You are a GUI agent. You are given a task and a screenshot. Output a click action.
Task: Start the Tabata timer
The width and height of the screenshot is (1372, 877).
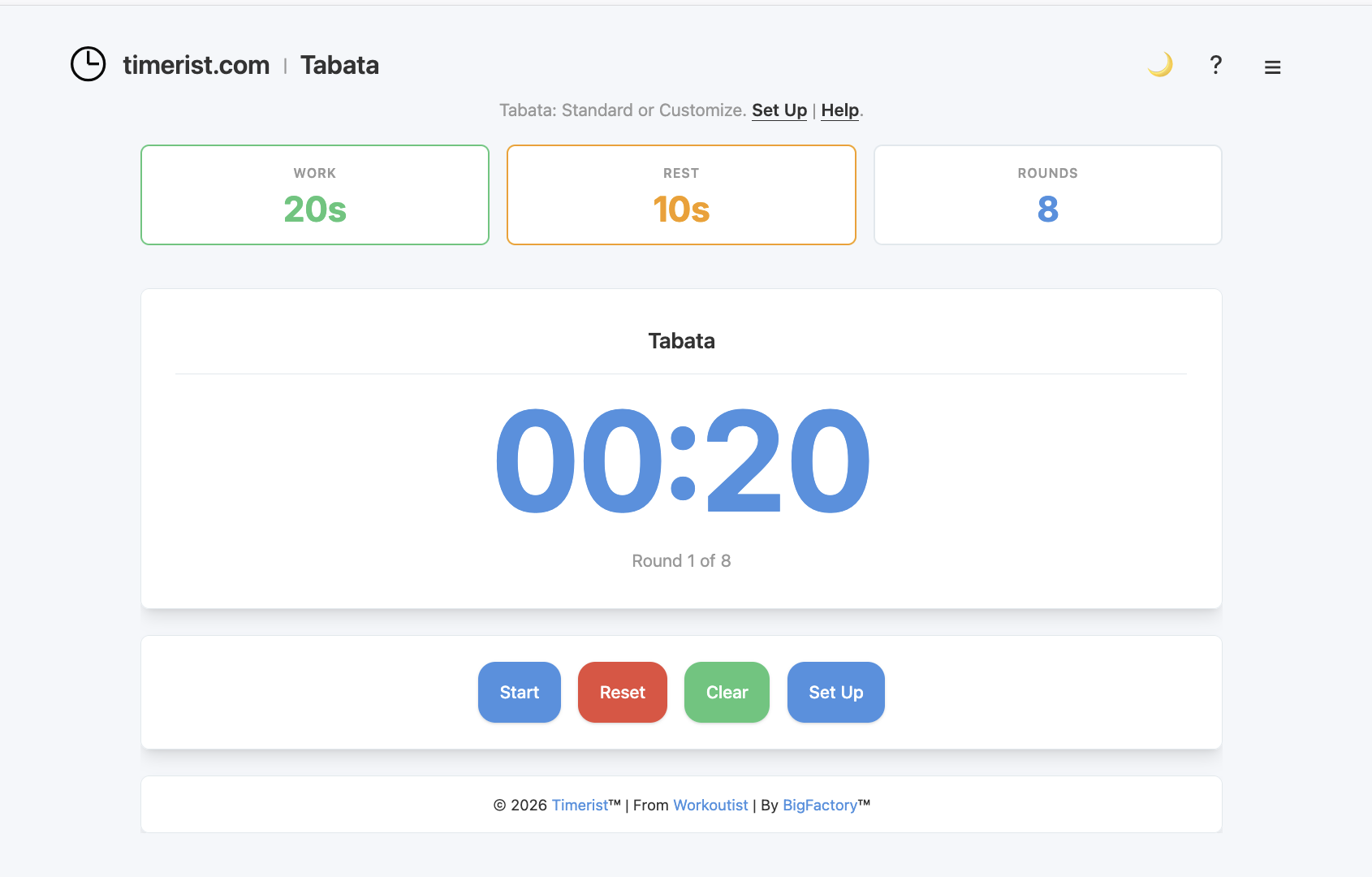coord(519,692)
